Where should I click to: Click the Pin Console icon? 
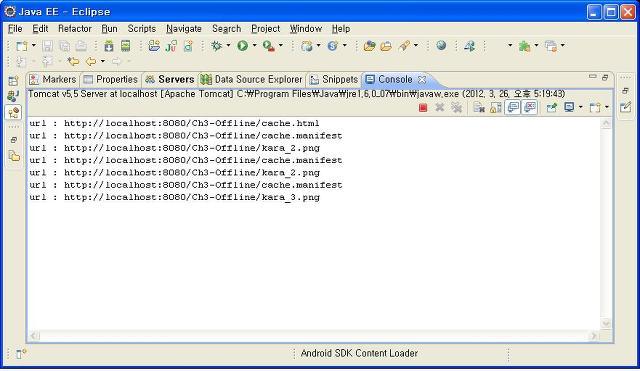552,107
